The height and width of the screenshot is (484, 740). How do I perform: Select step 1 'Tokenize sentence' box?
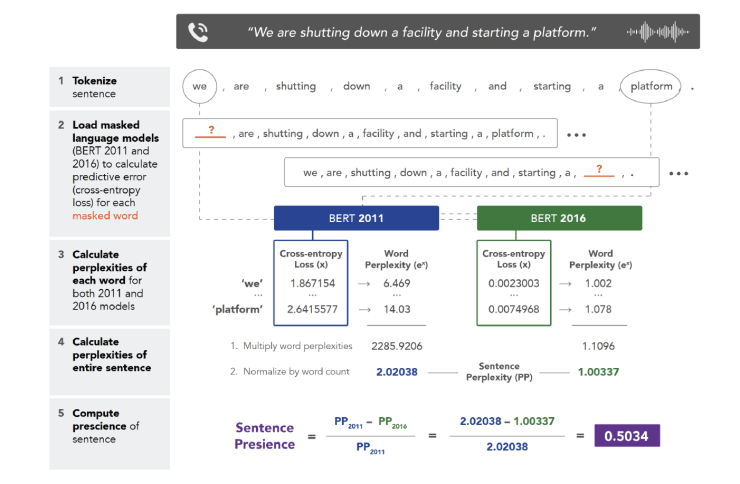109,87
